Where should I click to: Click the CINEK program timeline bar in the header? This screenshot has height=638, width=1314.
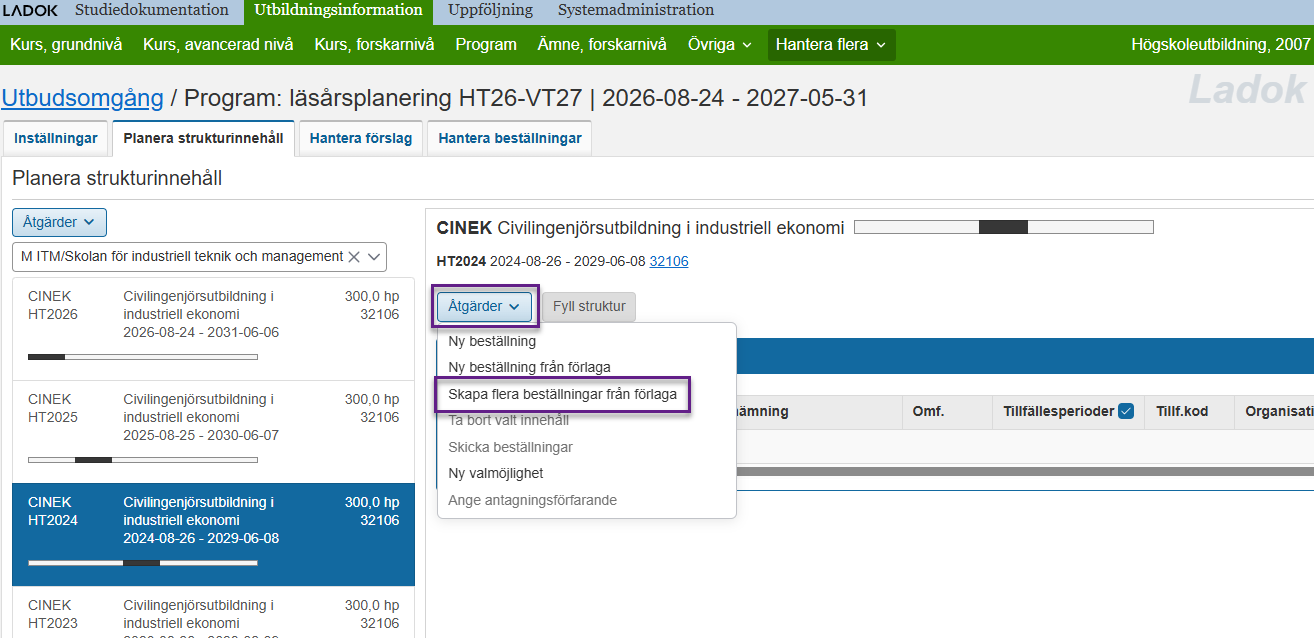pyautogui.click(x=1003, y=227)
